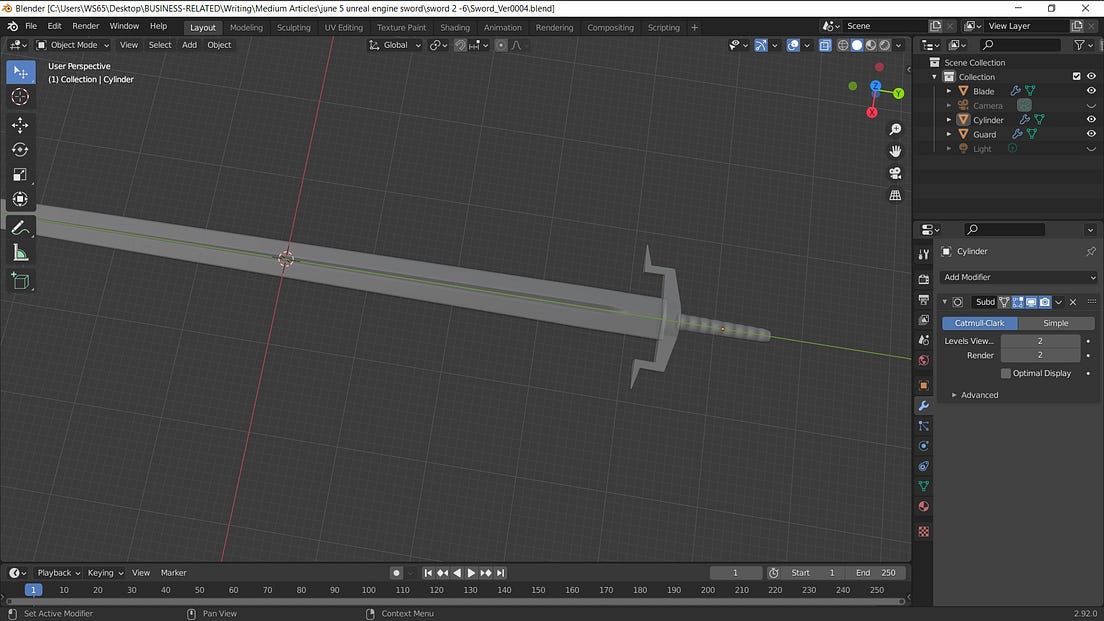Toggle the Subdivision modifier's realtime display off

point(1030,301)
